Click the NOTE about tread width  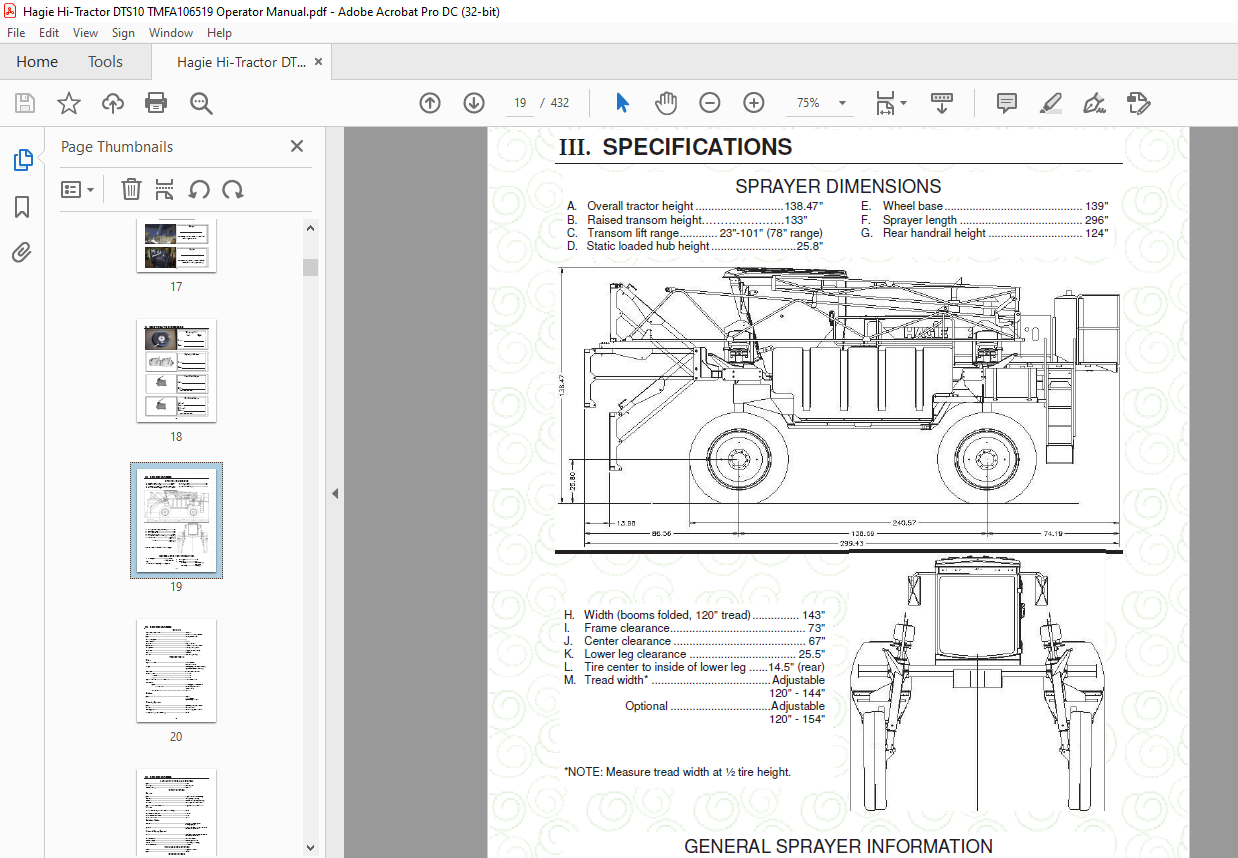click(677, 772)
